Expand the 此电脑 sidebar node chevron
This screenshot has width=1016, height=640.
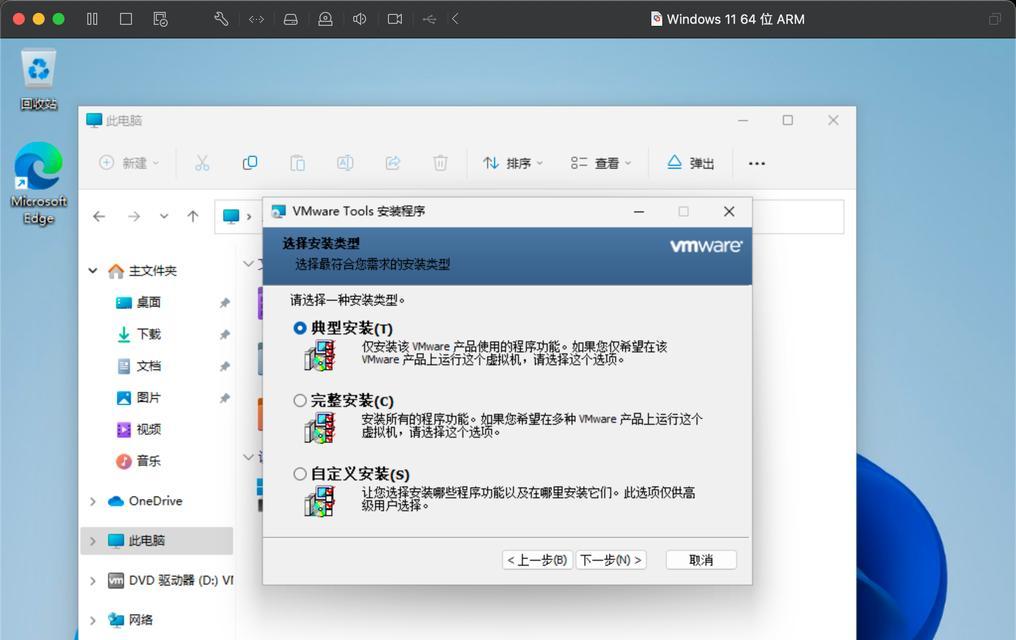click(93, 541)
